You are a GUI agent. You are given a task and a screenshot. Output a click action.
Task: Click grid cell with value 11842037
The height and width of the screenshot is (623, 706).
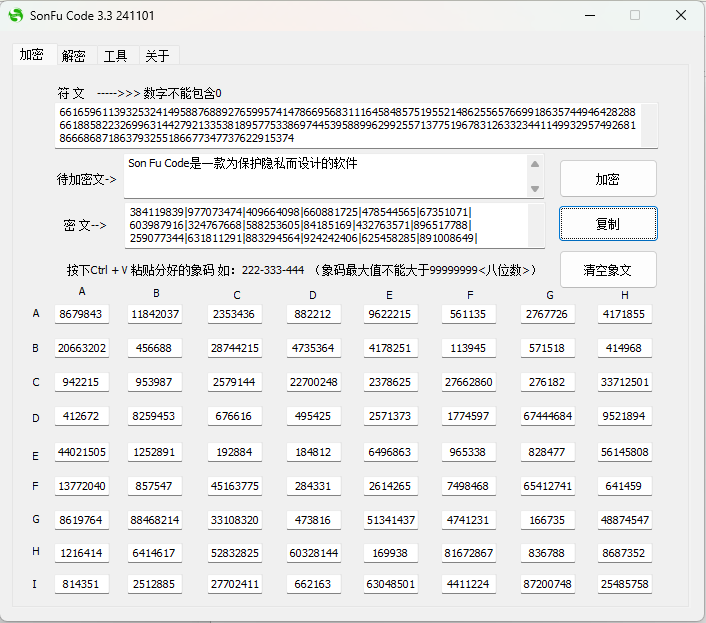pos(155,314)
